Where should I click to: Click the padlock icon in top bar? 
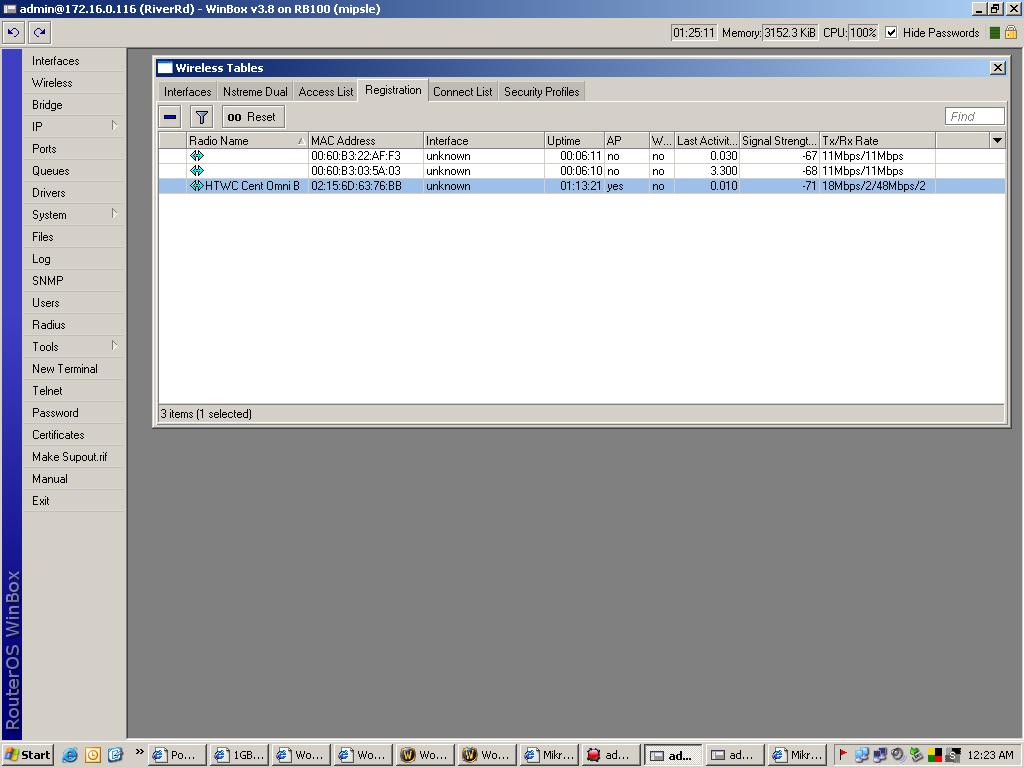tap(1010, 32)
